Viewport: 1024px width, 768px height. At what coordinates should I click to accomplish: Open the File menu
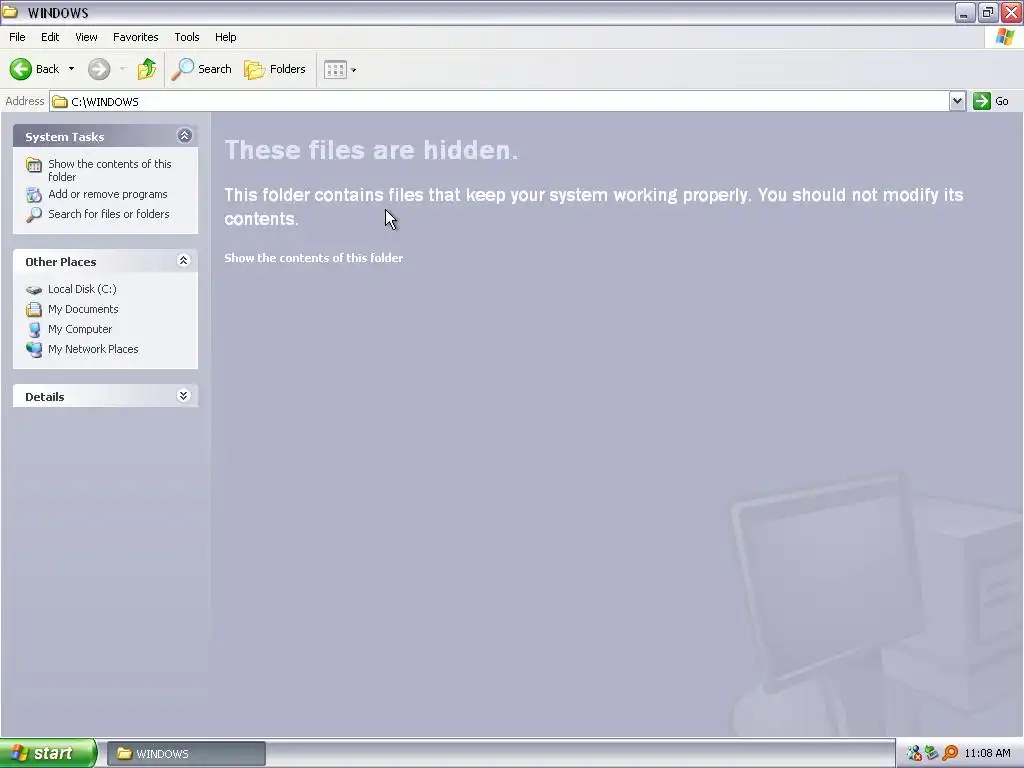tap(17, 37)
